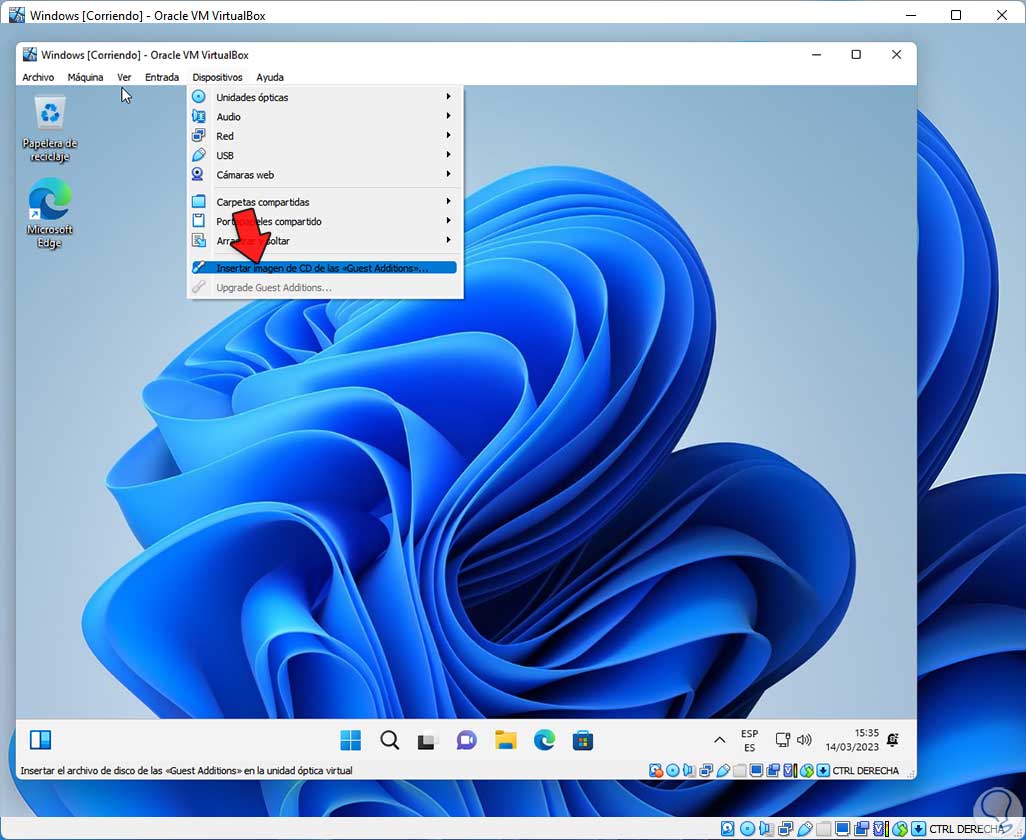Screen dimensions: 1026x840
Task: Open Papelera de reciclaje desktop icon
Action: click(50, 128)
